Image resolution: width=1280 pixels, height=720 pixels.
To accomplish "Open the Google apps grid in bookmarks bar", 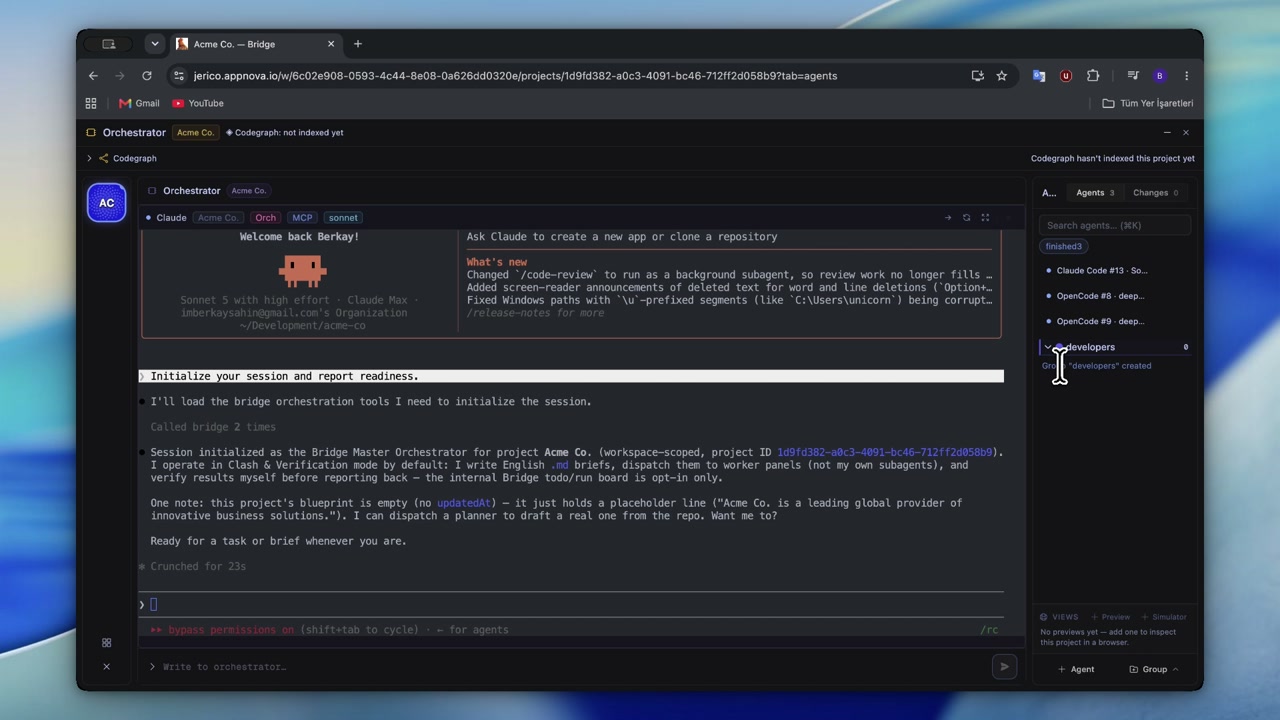I will point(91,103).
